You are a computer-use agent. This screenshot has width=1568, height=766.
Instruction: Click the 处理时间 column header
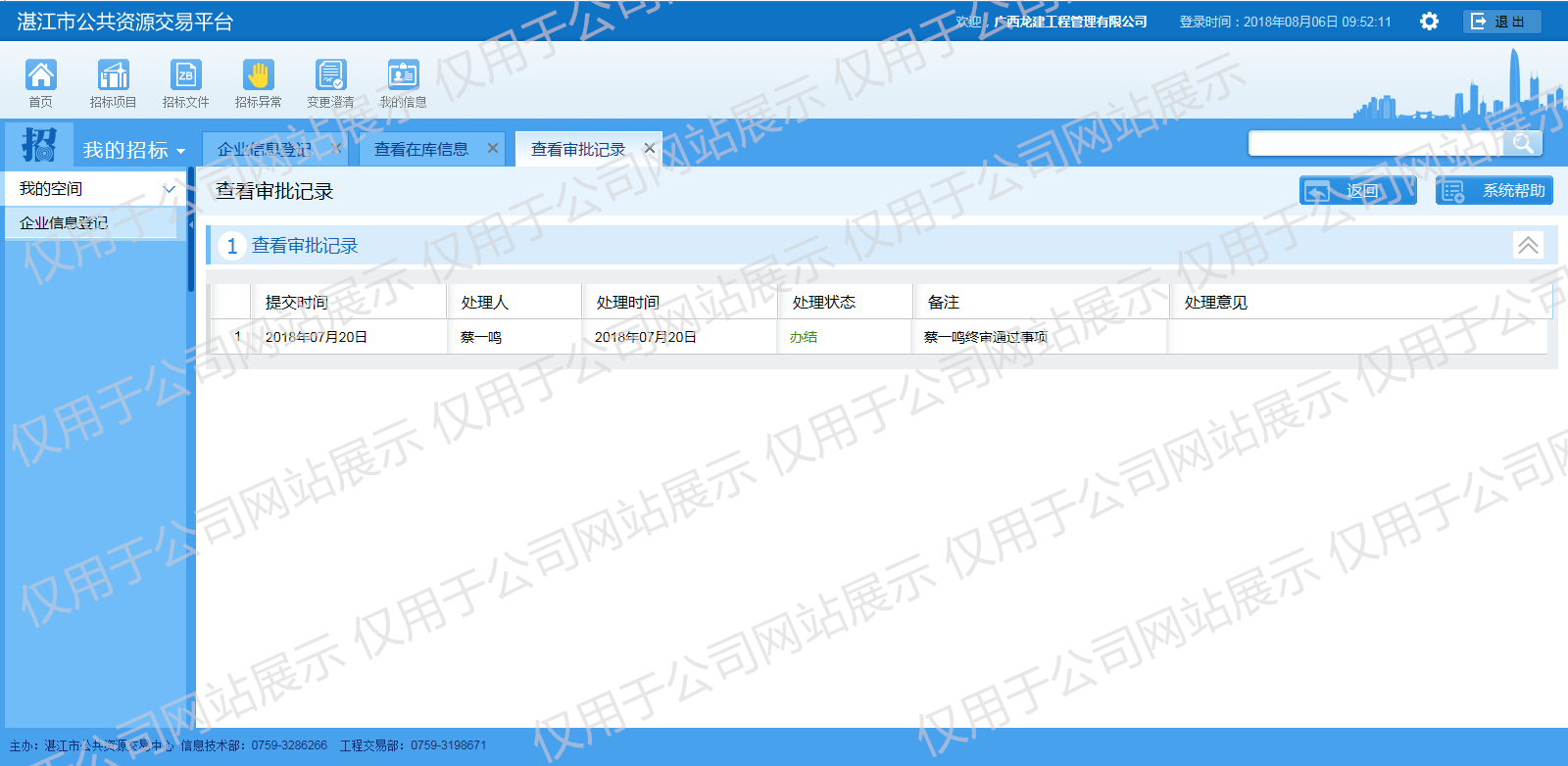pos(681,302)
